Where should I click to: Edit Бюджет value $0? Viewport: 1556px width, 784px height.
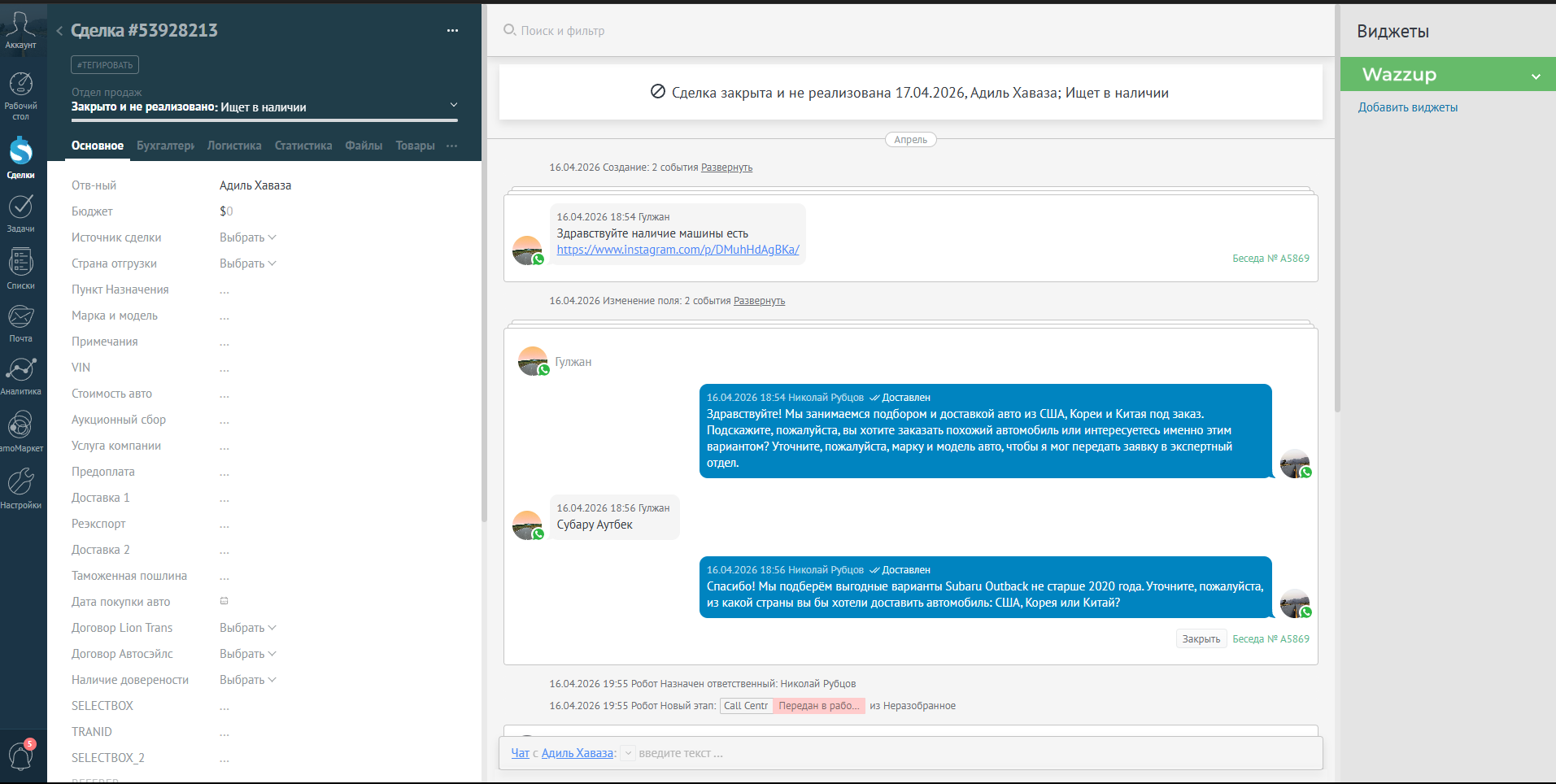click(x=226, y=211)
